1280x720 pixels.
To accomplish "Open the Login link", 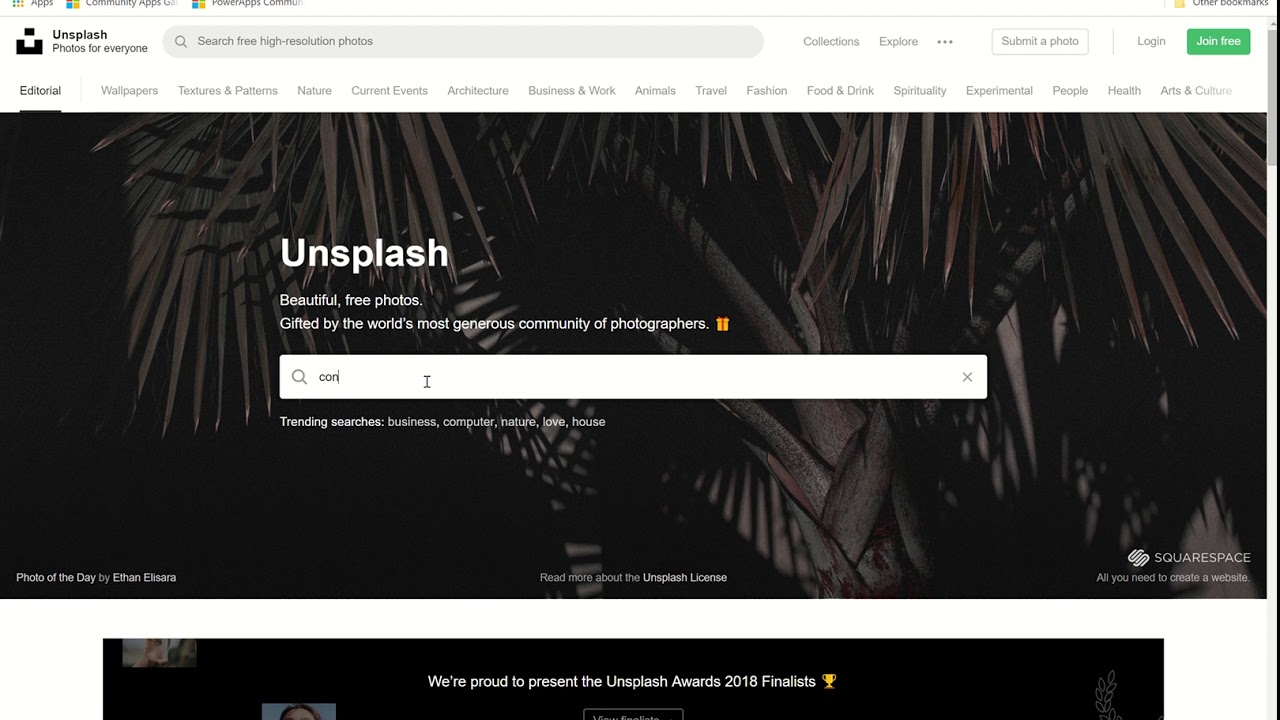I will point(1151,41).
